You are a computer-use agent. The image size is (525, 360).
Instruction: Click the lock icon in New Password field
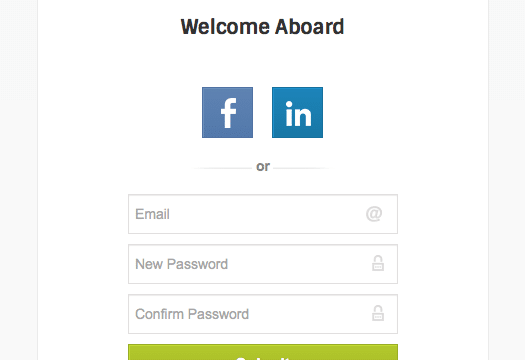coord(378,263)
